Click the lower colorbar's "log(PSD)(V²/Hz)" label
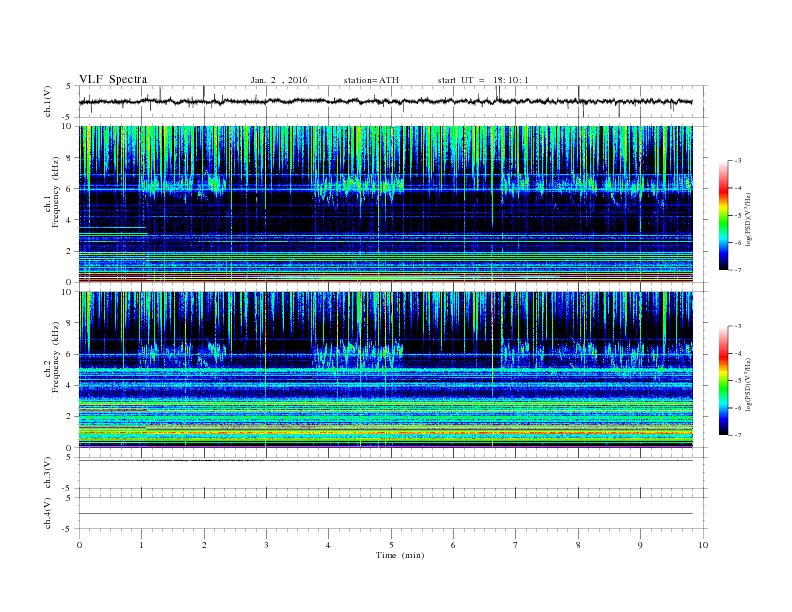This screenshot has height=612, width=792. pyautogui.click(x=748, y=384)
